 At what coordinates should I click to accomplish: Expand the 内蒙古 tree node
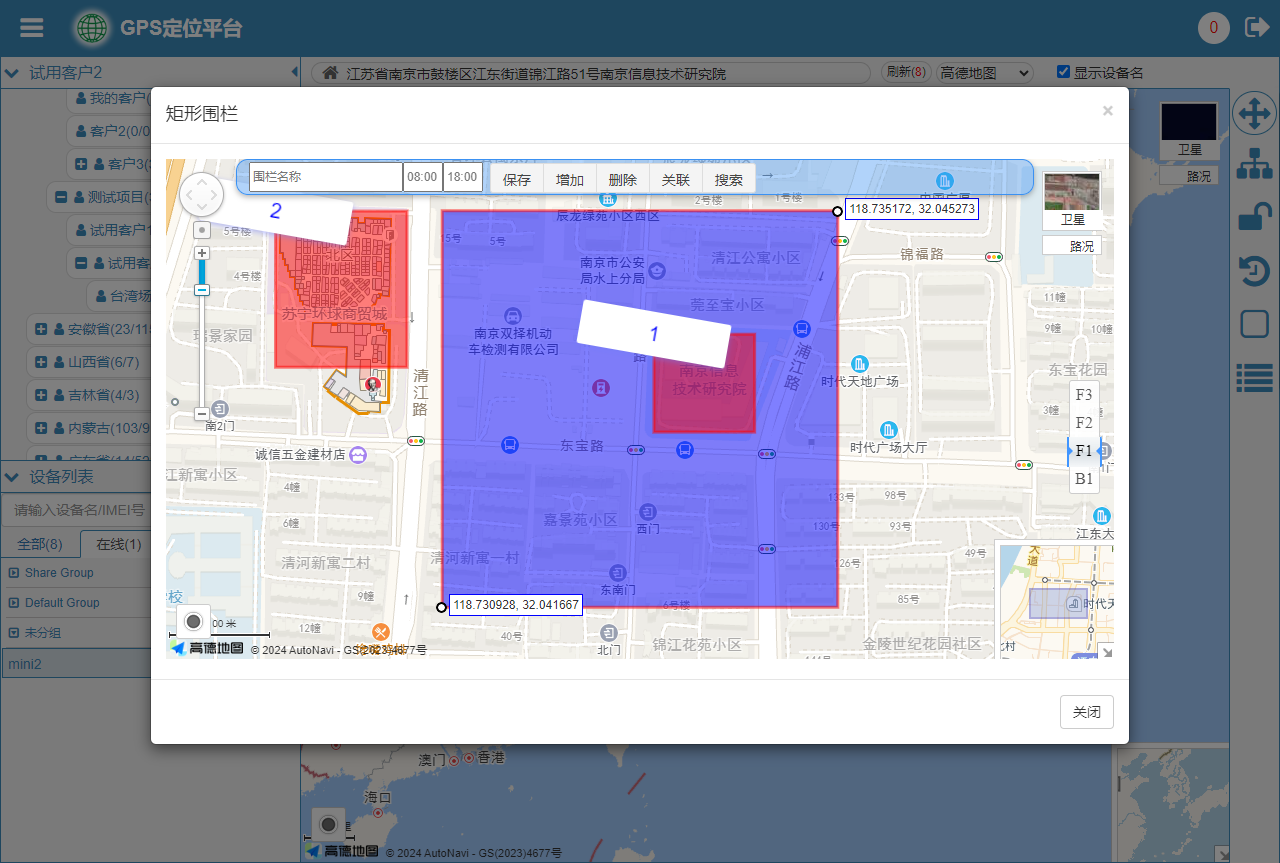(41, 428)
